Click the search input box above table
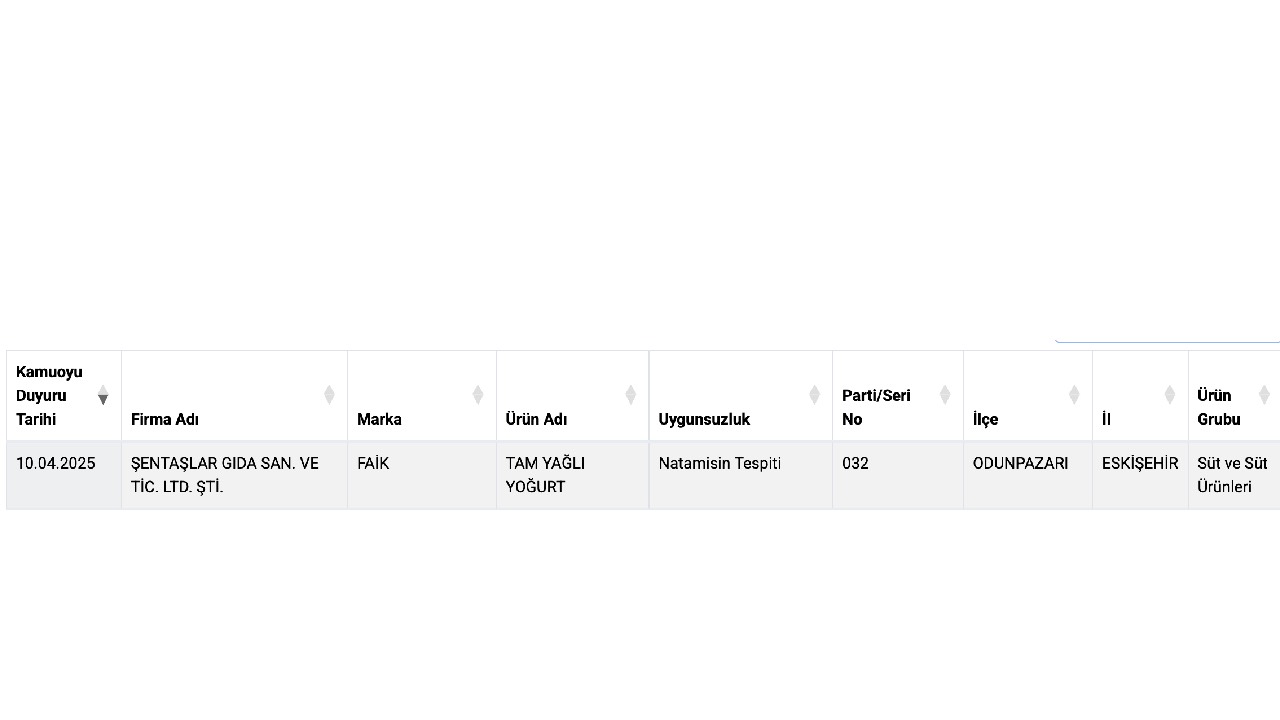Viewport: 1280px width, 720px height. pos(1166,335)
